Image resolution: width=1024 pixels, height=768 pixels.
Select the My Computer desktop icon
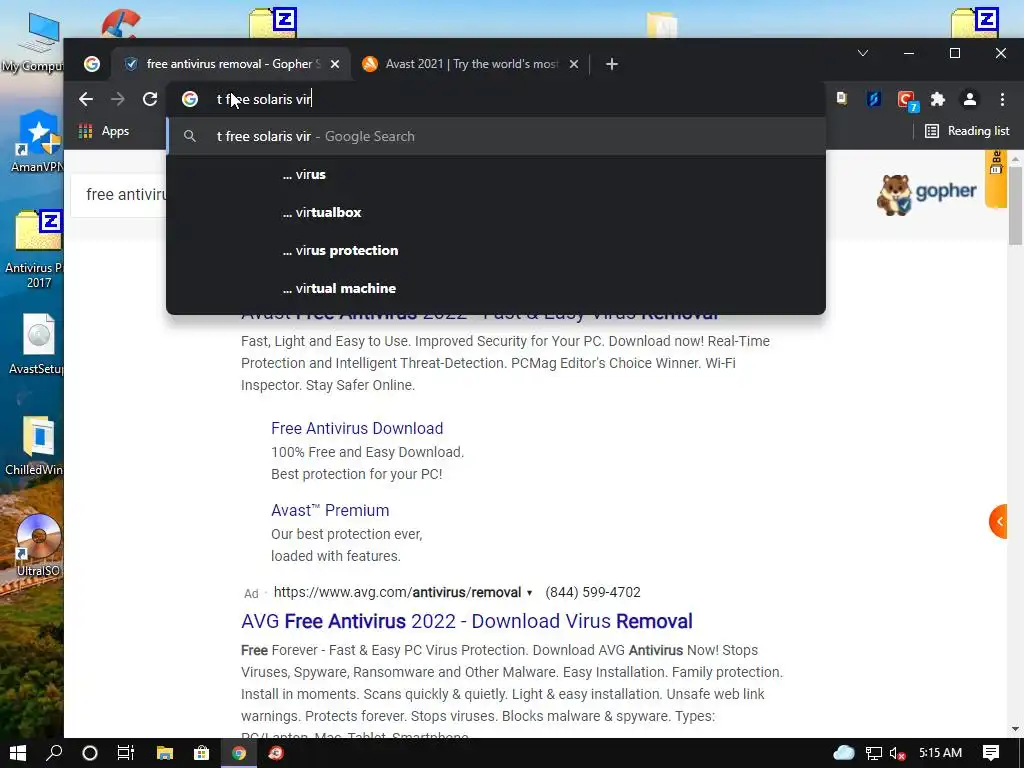point(36,42)
